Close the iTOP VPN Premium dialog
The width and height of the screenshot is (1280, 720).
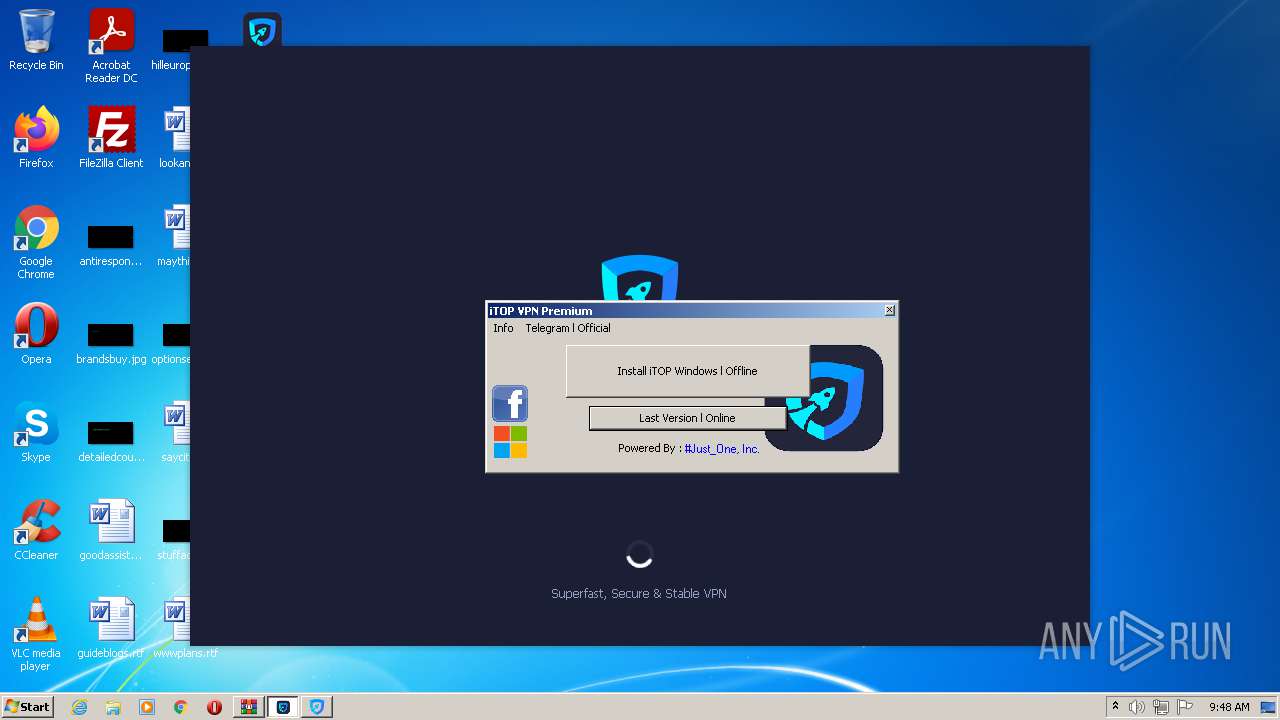coord(889,310)
